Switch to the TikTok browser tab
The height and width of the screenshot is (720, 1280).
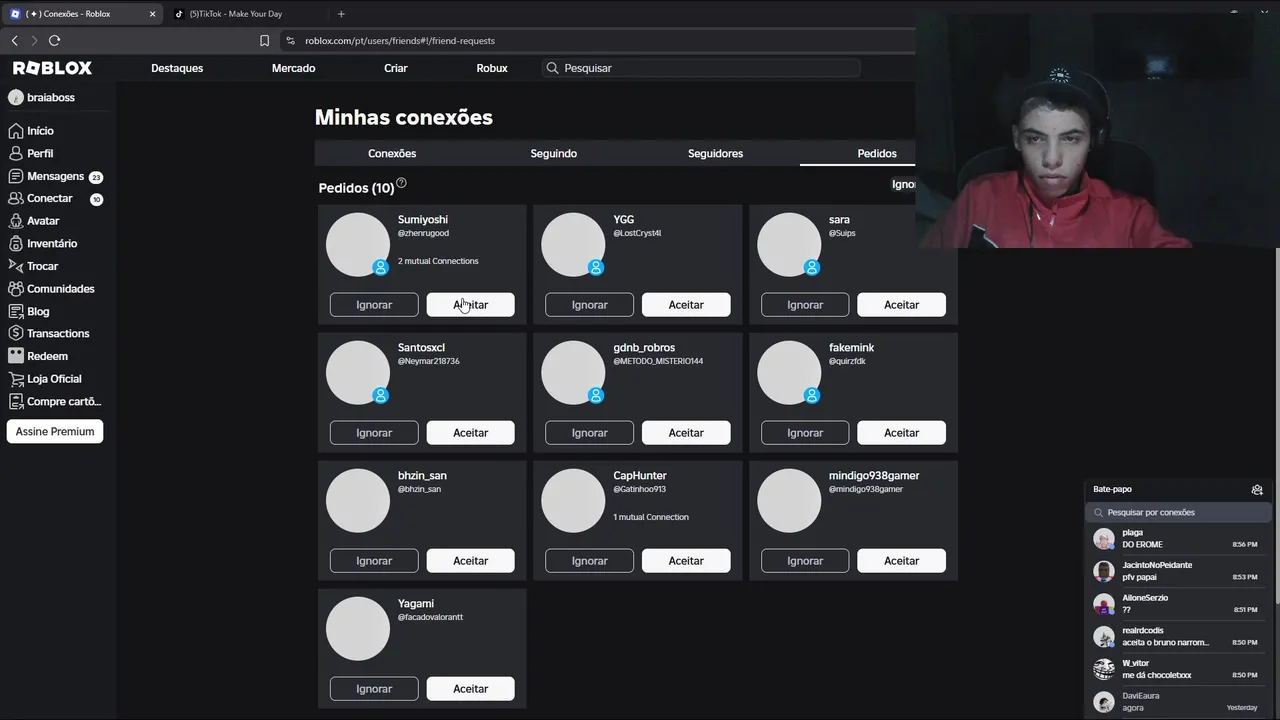pyautogui.click(x=245, y=14)
